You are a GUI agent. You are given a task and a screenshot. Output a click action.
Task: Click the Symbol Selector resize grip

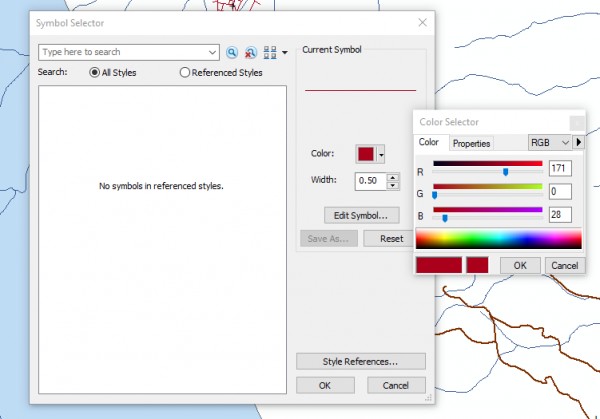[429, 398]
